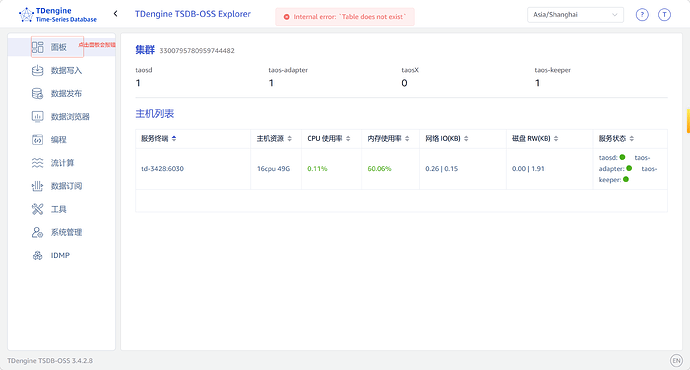Open the 工具 menu item
This screenshot has height=370, width=690.
coord(62,209)
